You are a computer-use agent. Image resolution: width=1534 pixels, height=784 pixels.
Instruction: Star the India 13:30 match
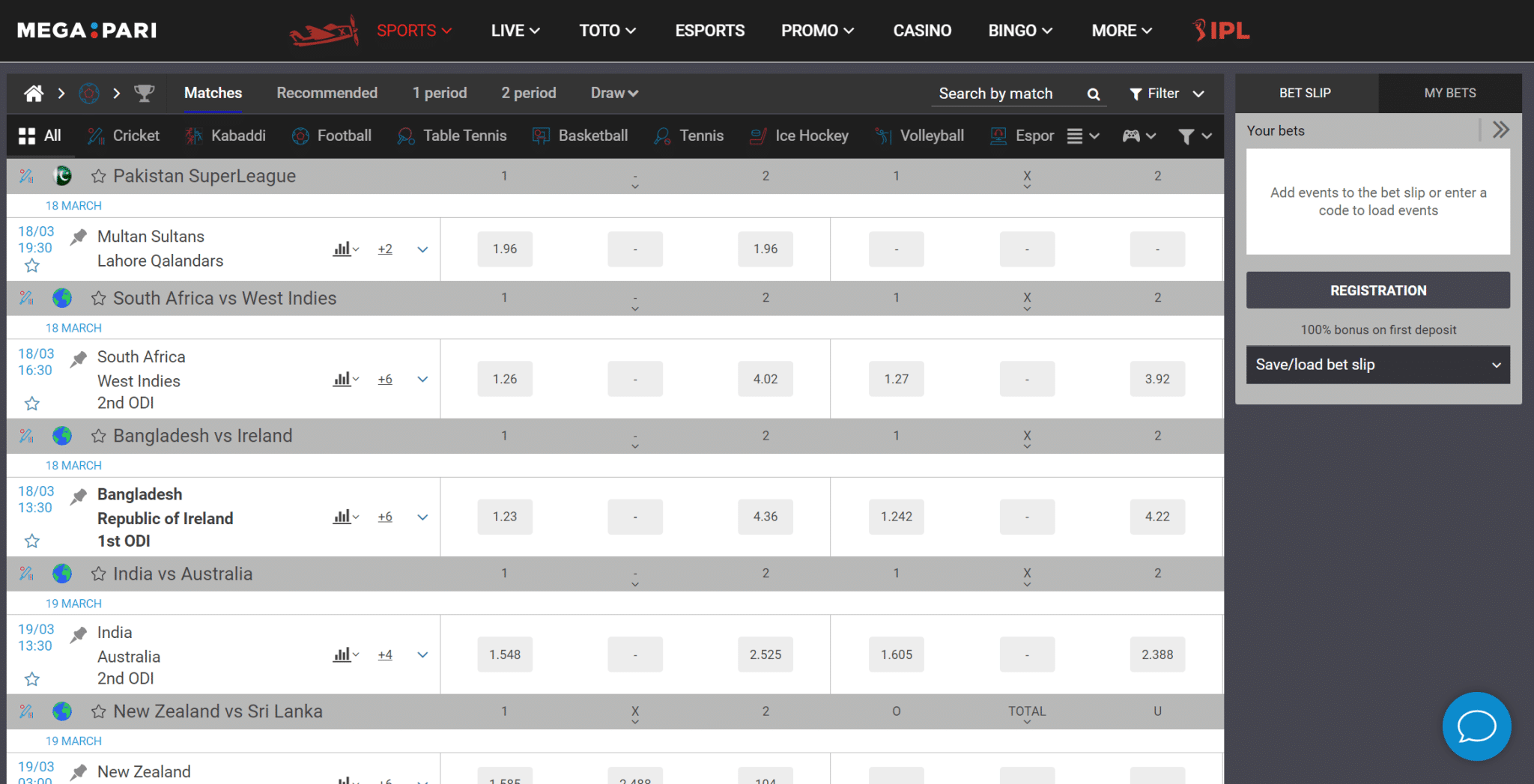[x=32, y=679]
